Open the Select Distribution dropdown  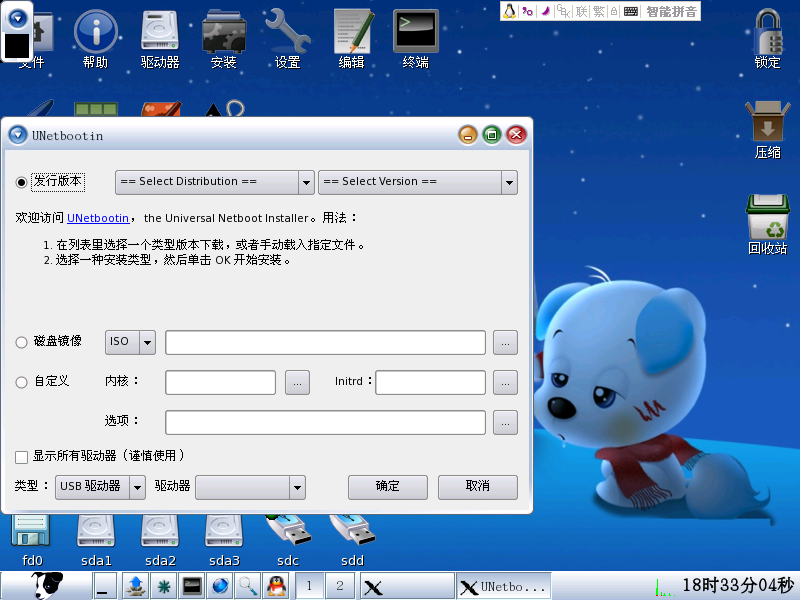tap(214, 182)
